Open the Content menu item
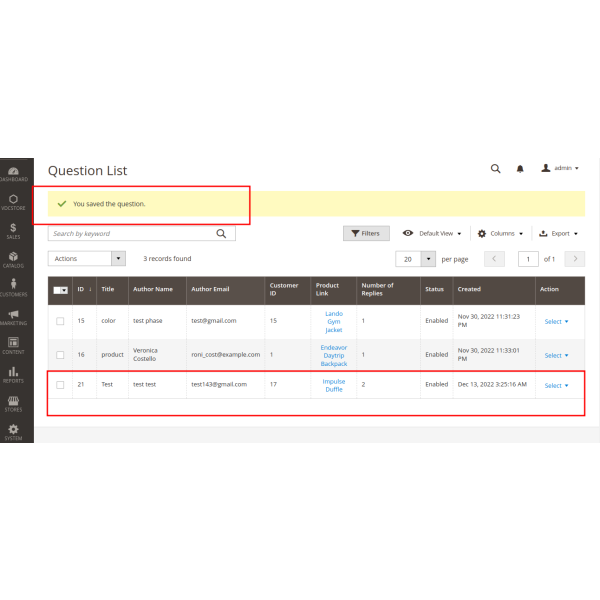 click(x=13, y=345)
